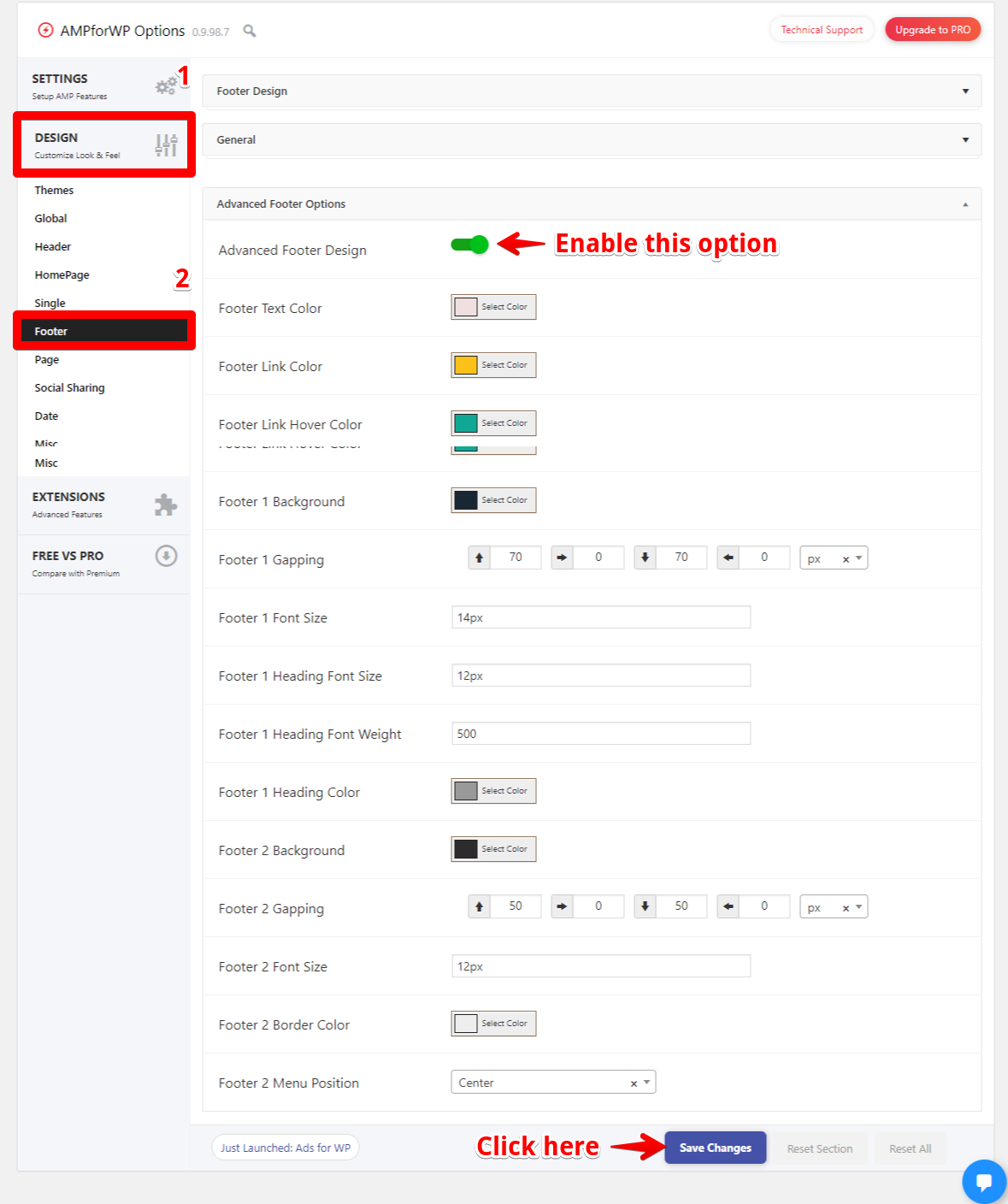Select color for Footer 2 Background
The image size is (1008, 1204).
click(x=493, y=849)
